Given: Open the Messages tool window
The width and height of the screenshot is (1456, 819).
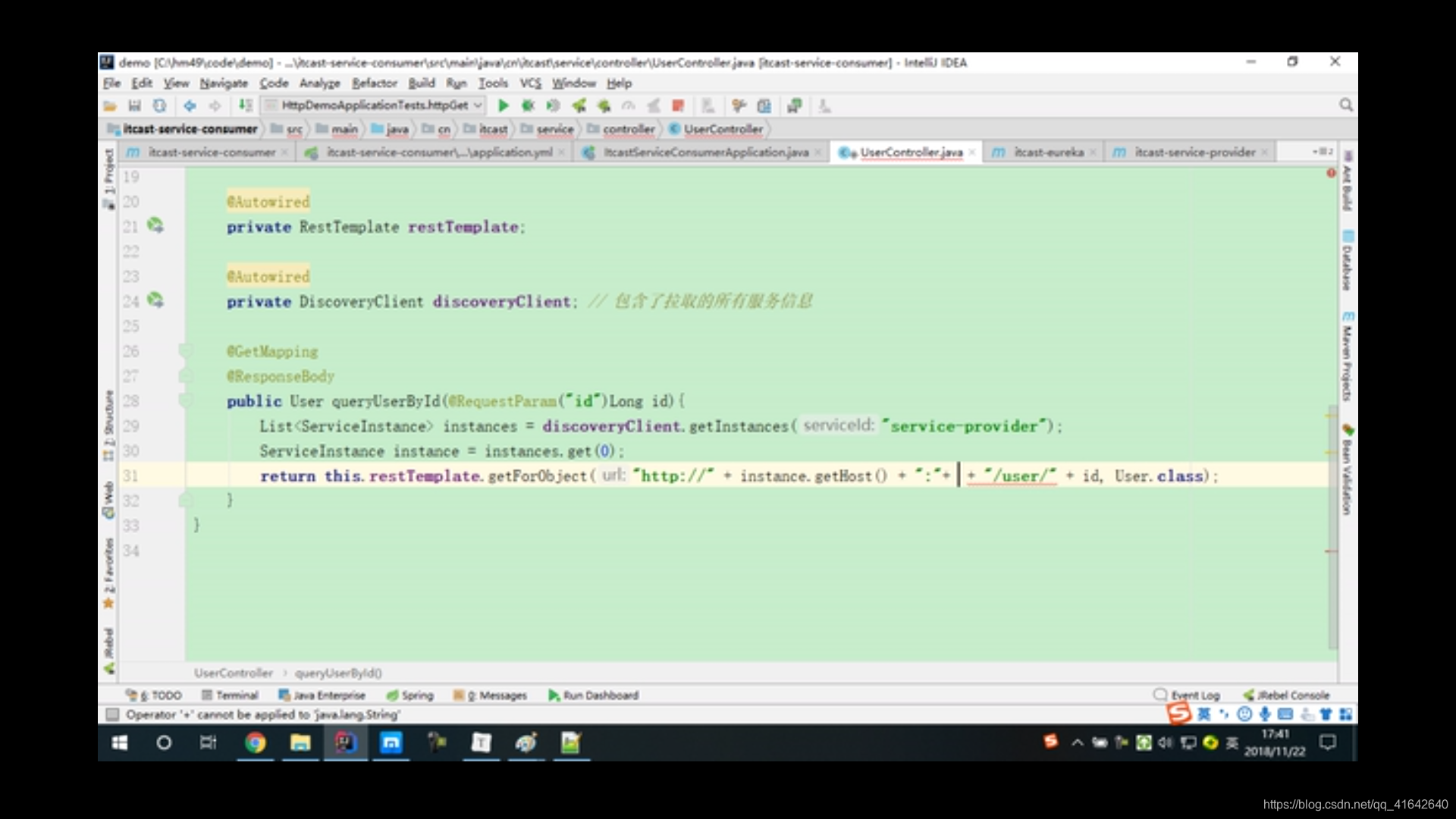Looking at the screenshot, I should tap(490, 695).
